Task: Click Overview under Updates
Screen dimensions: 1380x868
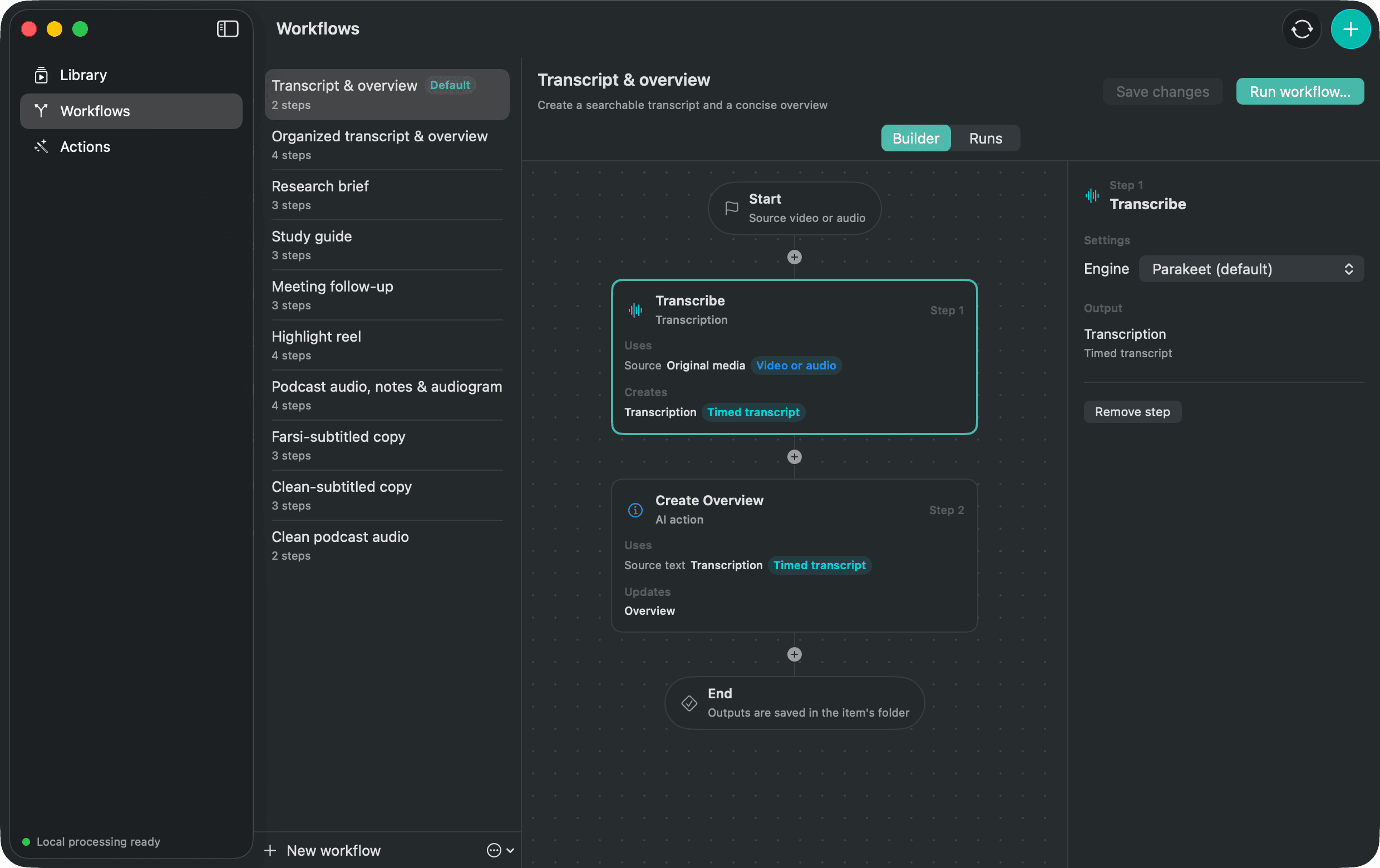Action: [649, 611]
